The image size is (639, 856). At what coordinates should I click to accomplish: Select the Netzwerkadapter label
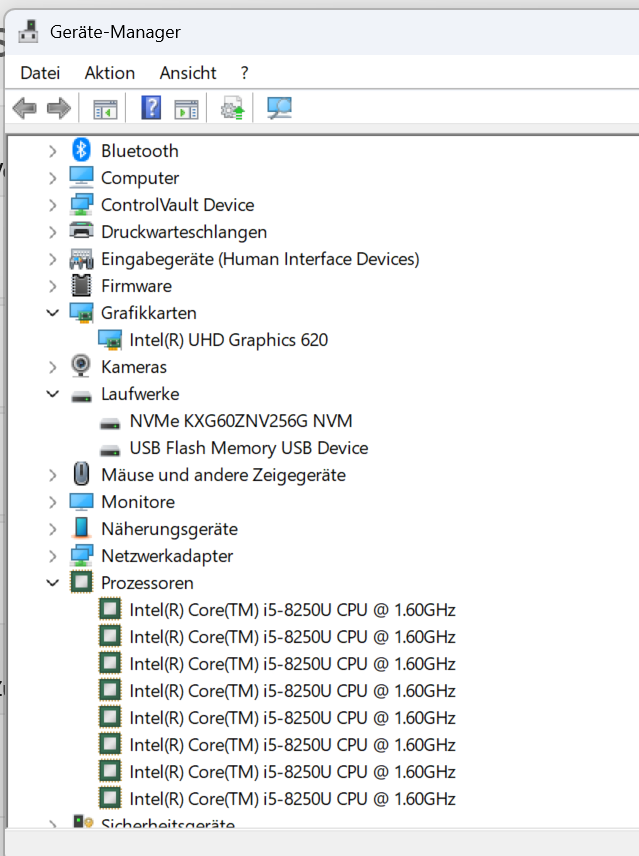167,556
